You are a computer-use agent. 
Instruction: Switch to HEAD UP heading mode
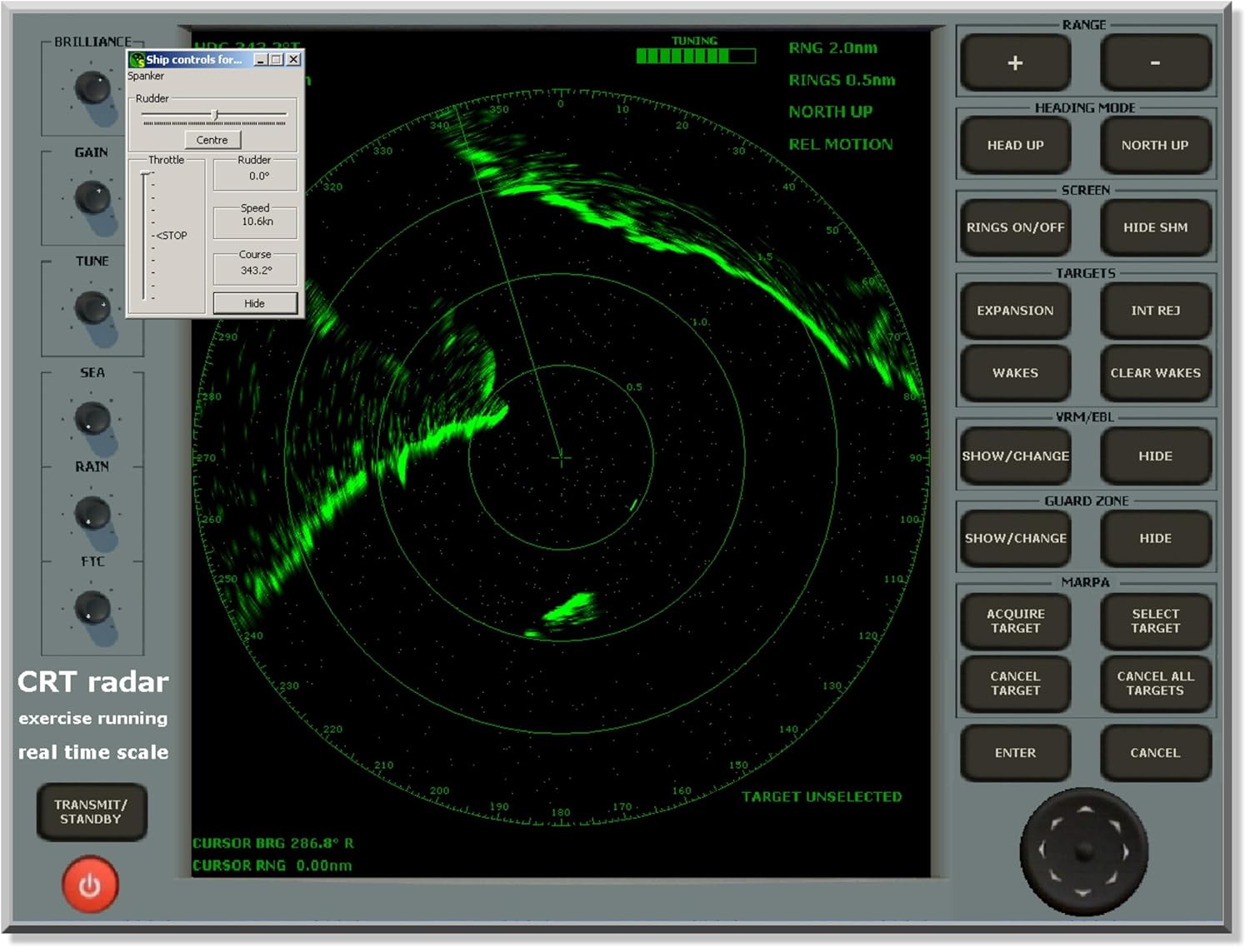coord(1014,145)
